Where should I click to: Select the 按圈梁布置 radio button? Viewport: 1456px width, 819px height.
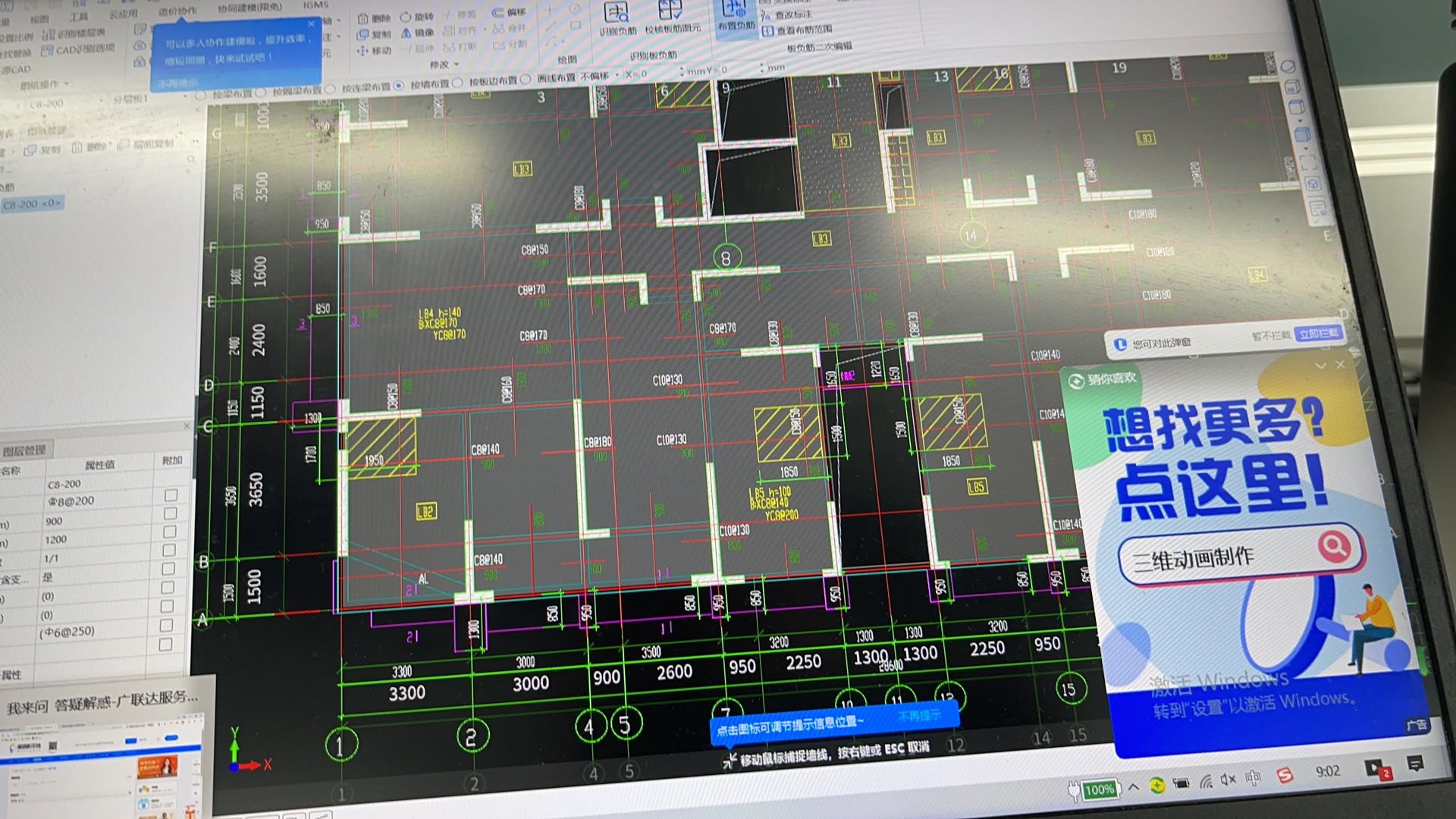click(261, 93)
